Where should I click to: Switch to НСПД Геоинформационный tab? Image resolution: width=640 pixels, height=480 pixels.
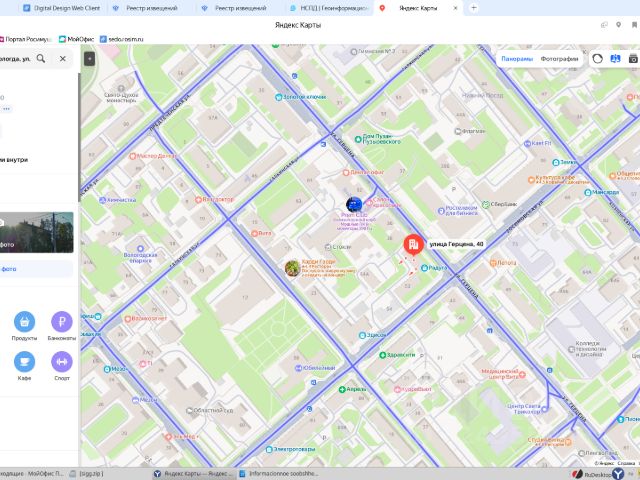[329, 8]
